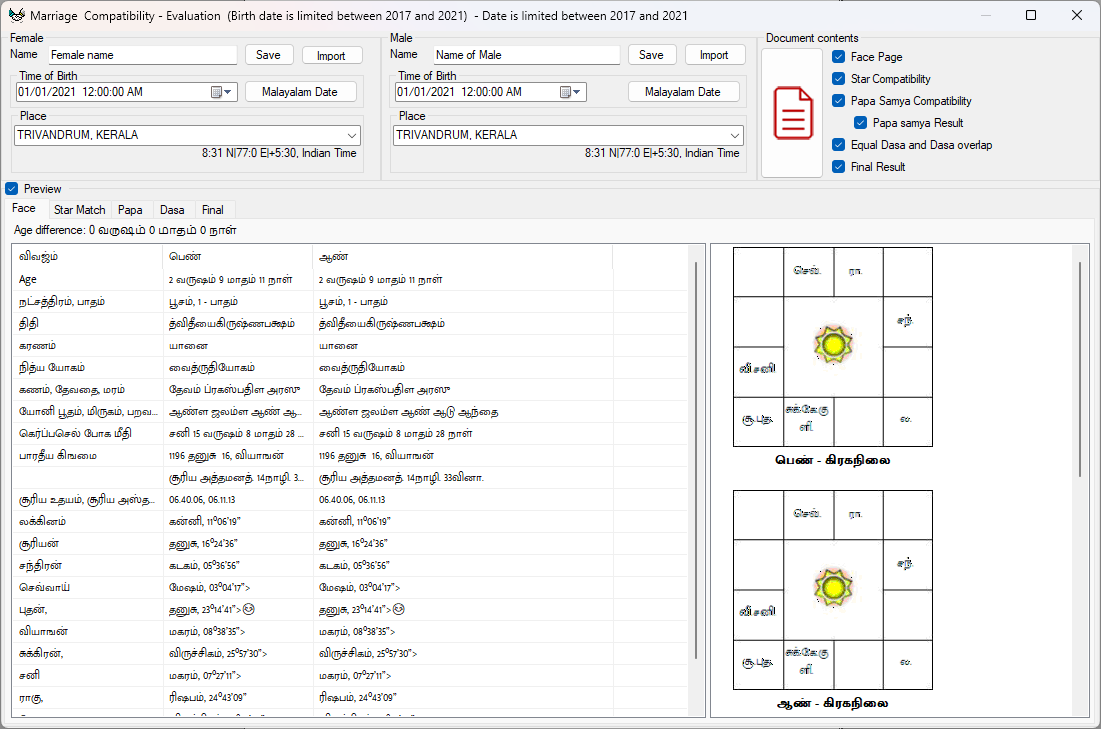Click the details table vertical scrollbar

696,460
